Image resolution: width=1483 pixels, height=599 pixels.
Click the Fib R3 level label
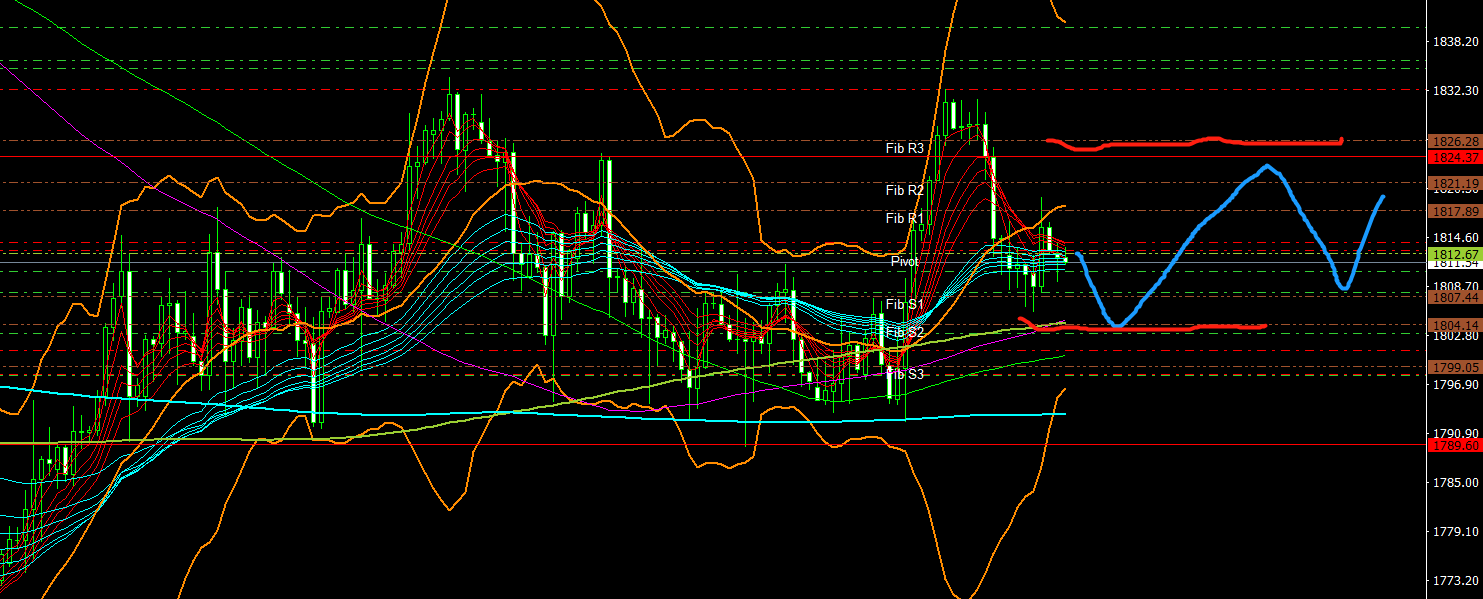905,148
